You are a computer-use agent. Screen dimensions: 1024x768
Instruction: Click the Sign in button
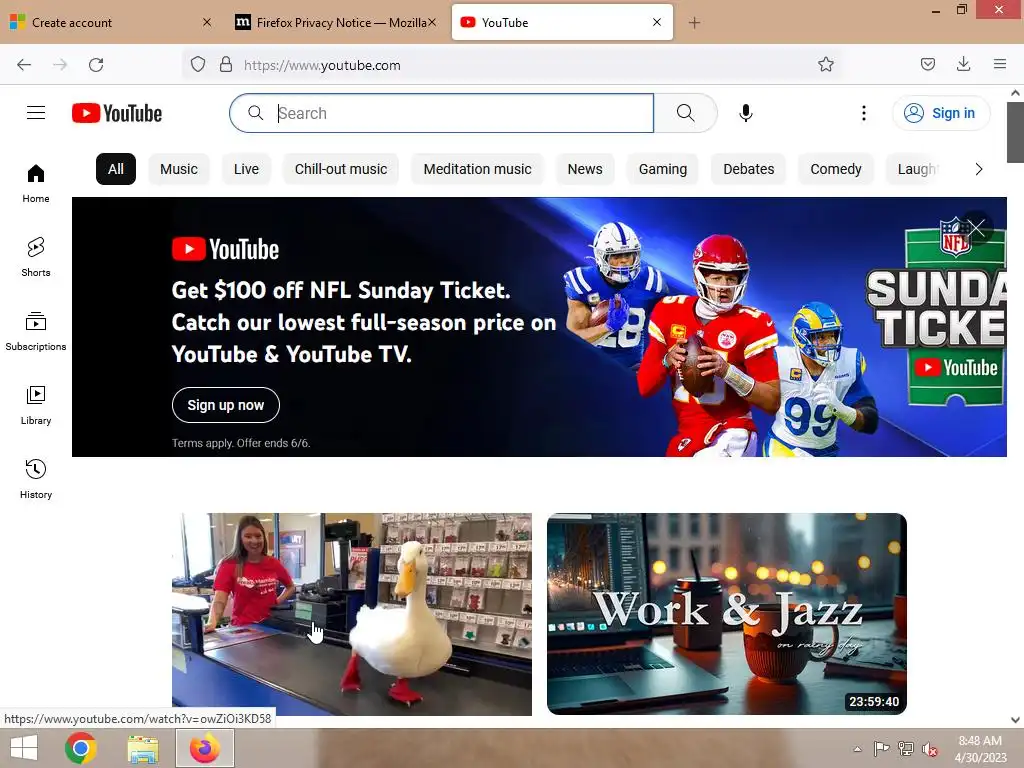(941, 113)
